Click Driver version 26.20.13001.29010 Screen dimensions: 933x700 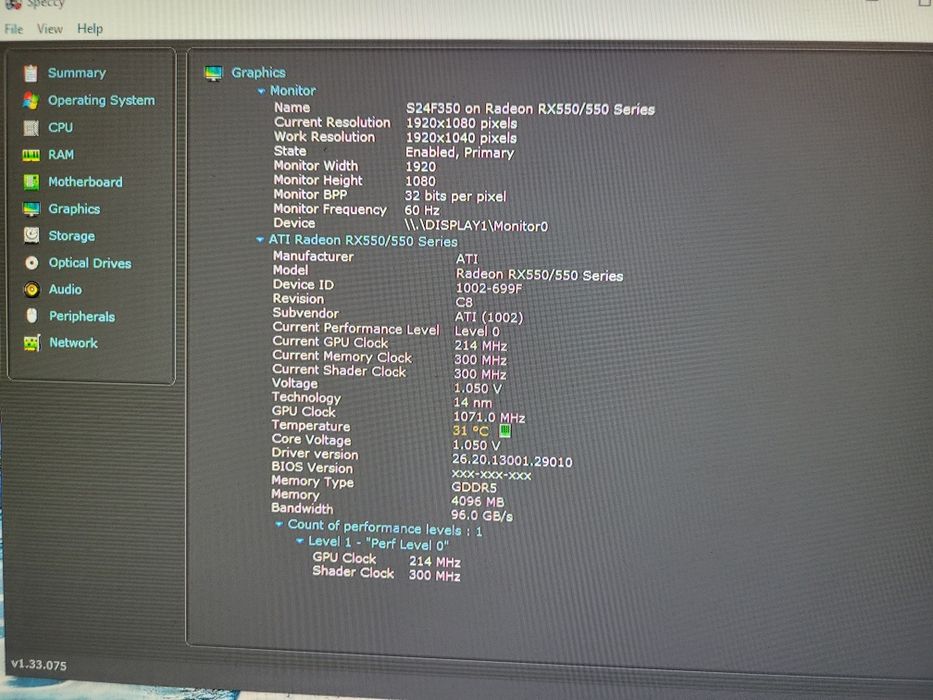point(512,461)
